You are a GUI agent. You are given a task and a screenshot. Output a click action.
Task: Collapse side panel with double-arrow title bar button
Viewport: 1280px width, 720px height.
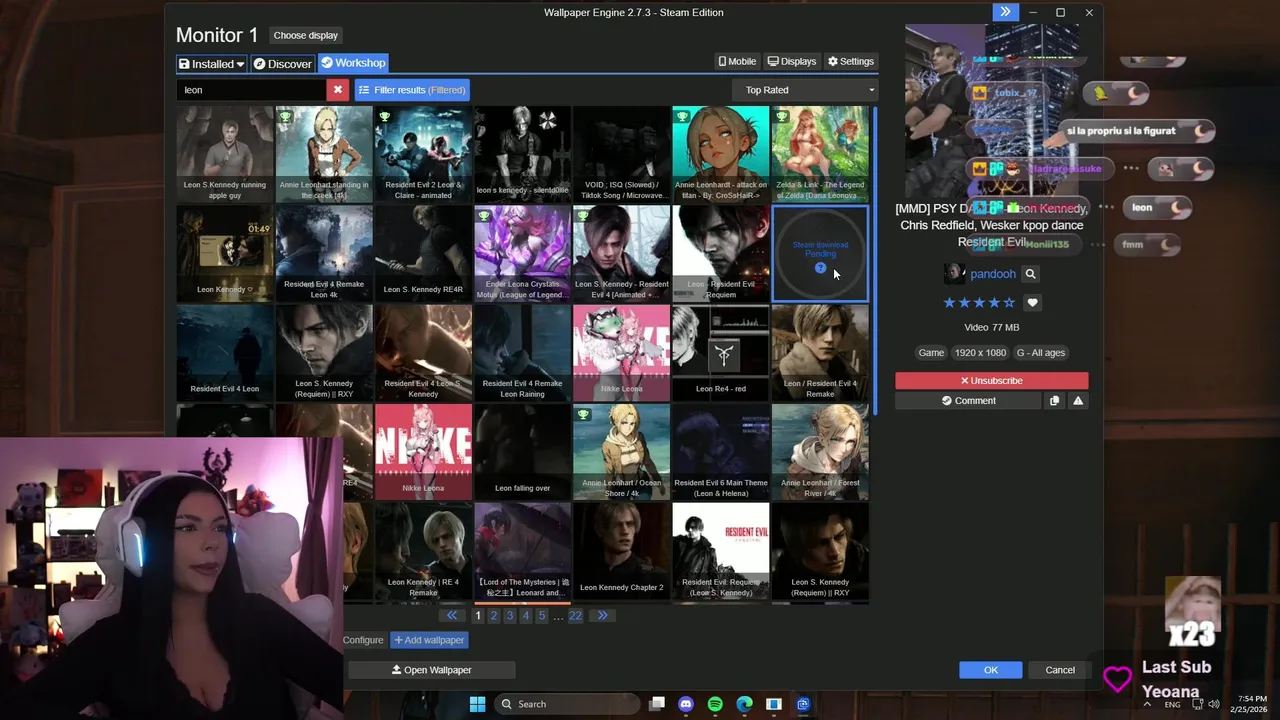pyautogui.click(x=1005, y=12)
